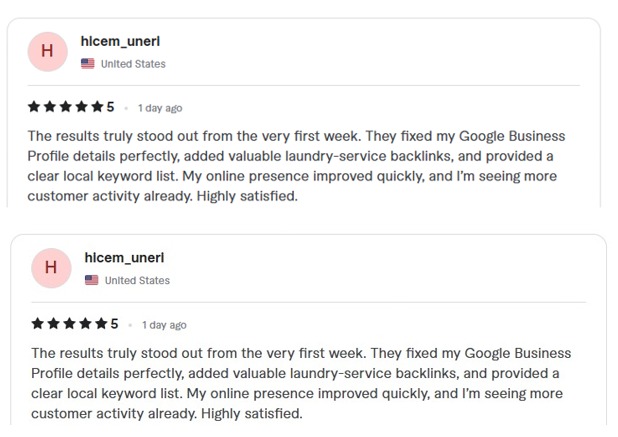Image resolution: width=618 pixels, height=437 pixels.
Task: Click the first star of the bottom review
Action: coord(38,324)
